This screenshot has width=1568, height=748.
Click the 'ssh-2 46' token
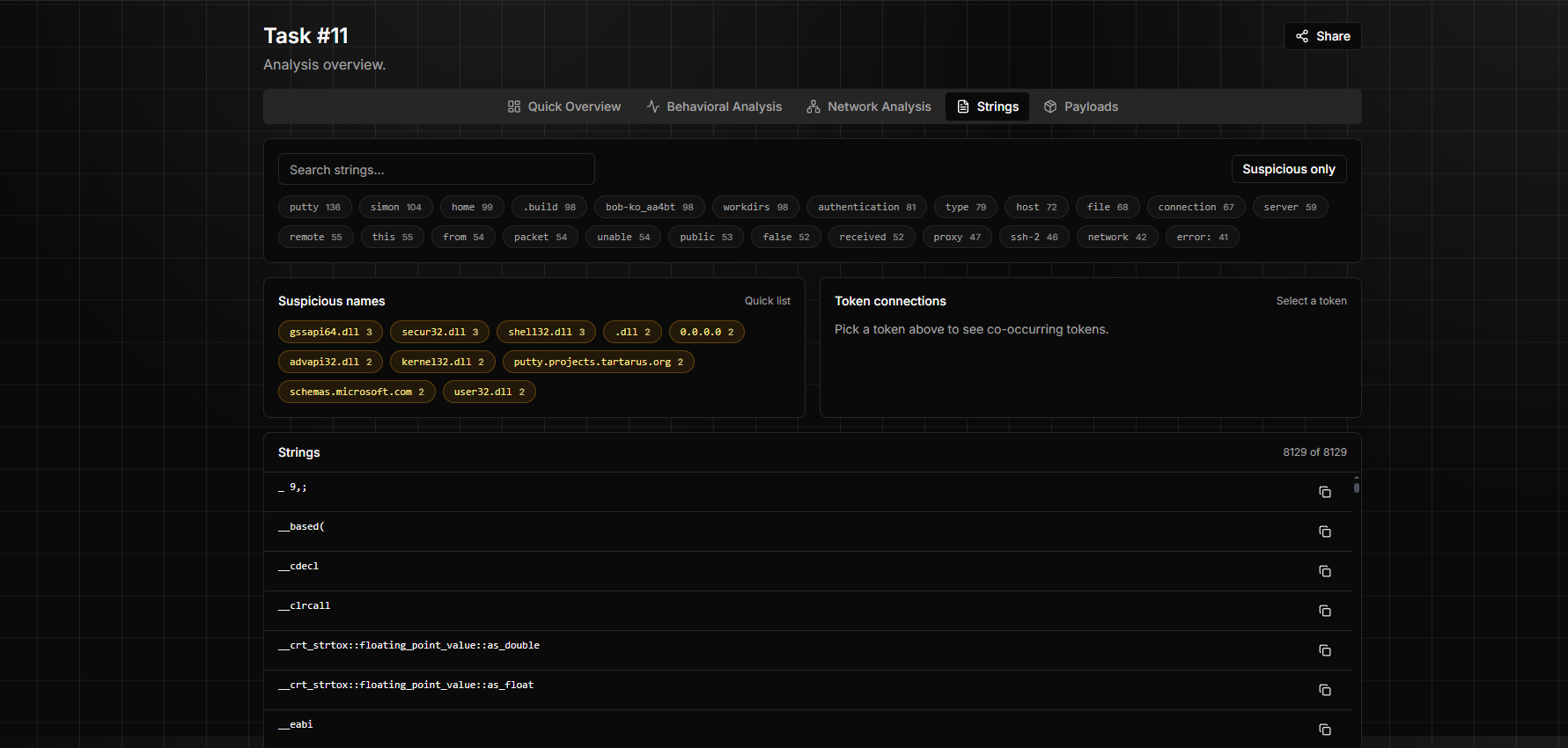(x=1034, y=237)
